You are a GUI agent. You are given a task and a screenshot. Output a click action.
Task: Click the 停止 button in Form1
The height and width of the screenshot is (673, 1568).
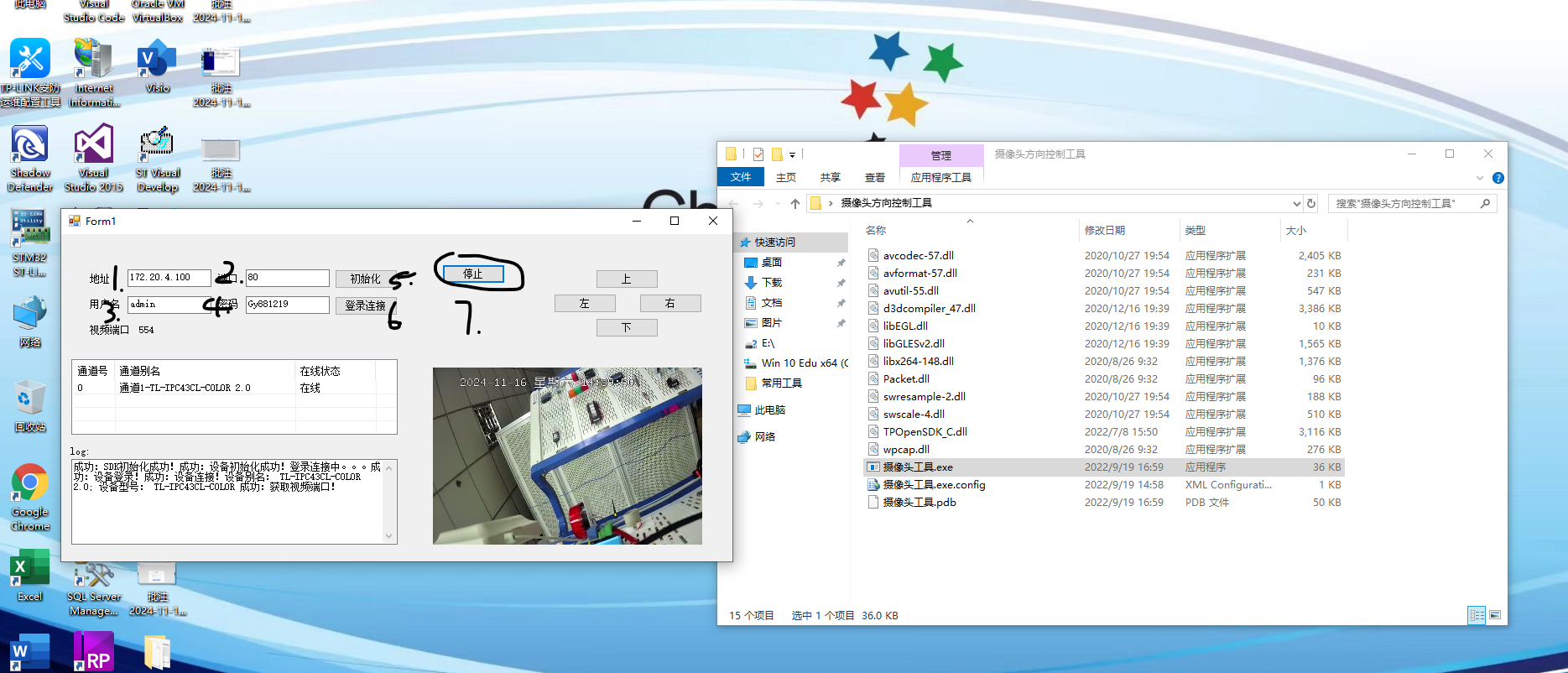pos(473,274)
